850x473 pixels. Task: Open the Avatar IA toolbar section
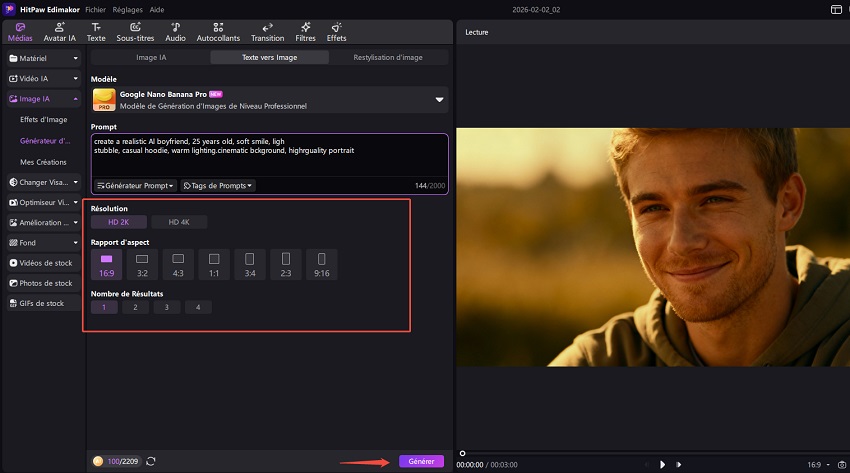pyautogui.click(x=60, y=31)
